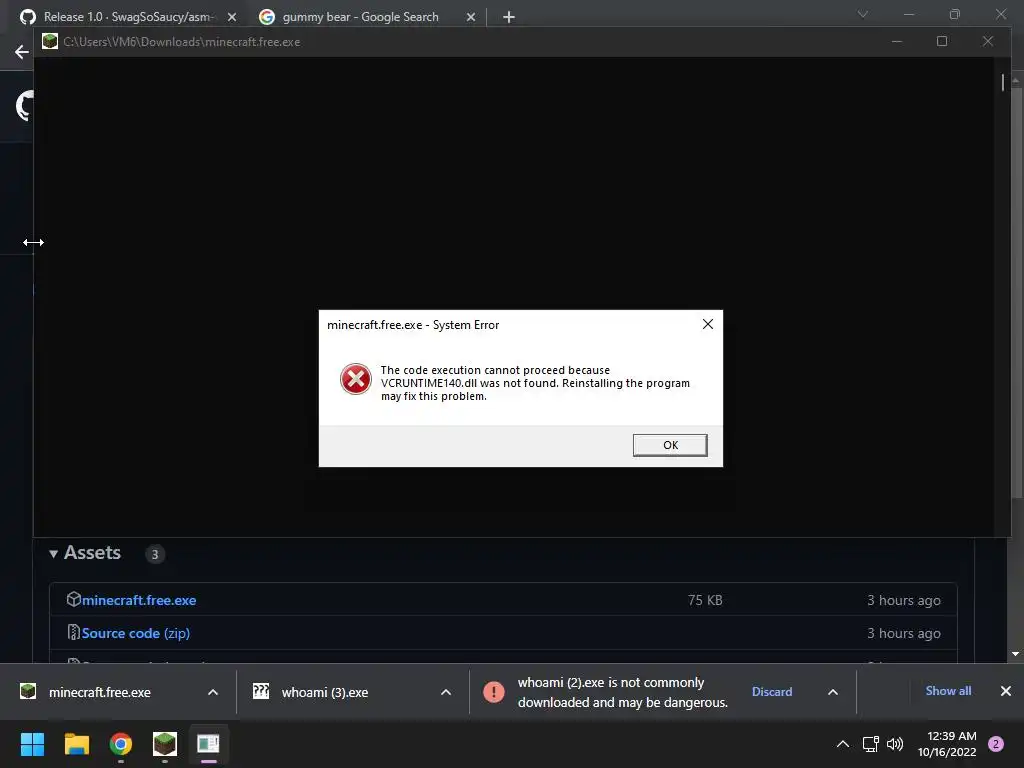The image size is (1024, 768).
Task: Collapse the Assets section triangle
Action: coord(54,554)
